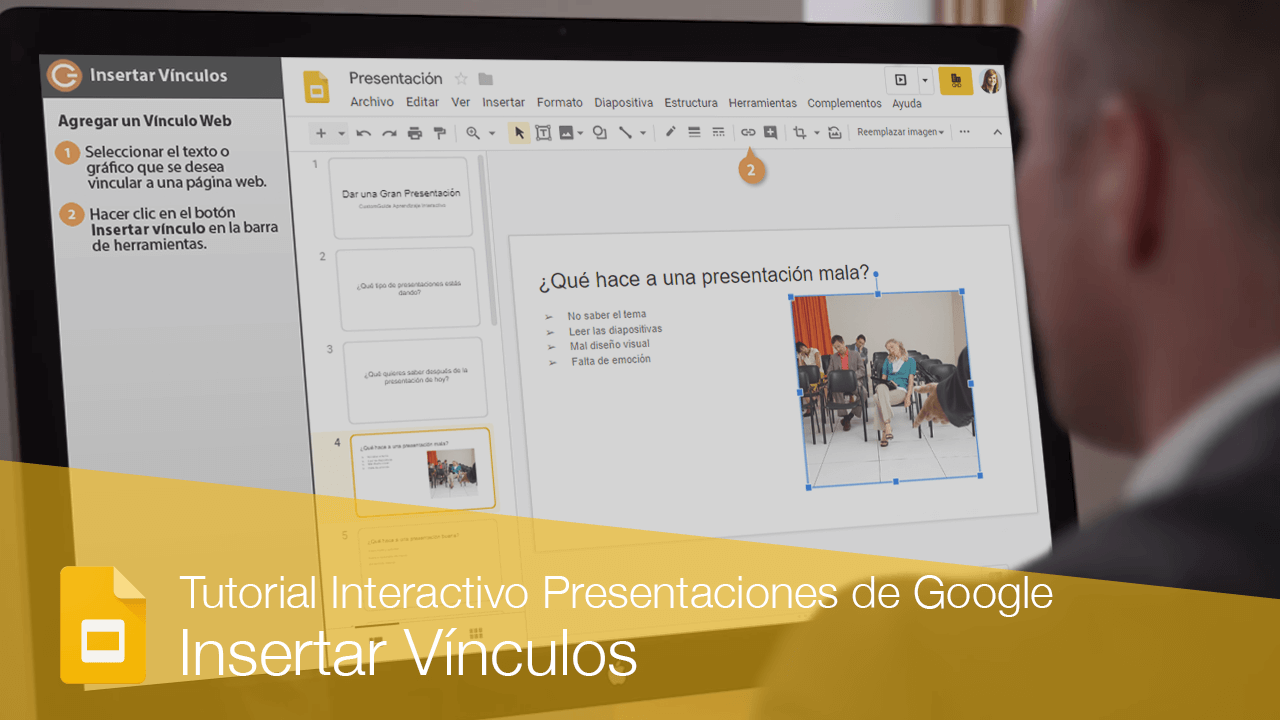This screenshot has height=720, width=1280.
Task: Open the move-to-folder icon beside the title
Action: click(486, 79)
